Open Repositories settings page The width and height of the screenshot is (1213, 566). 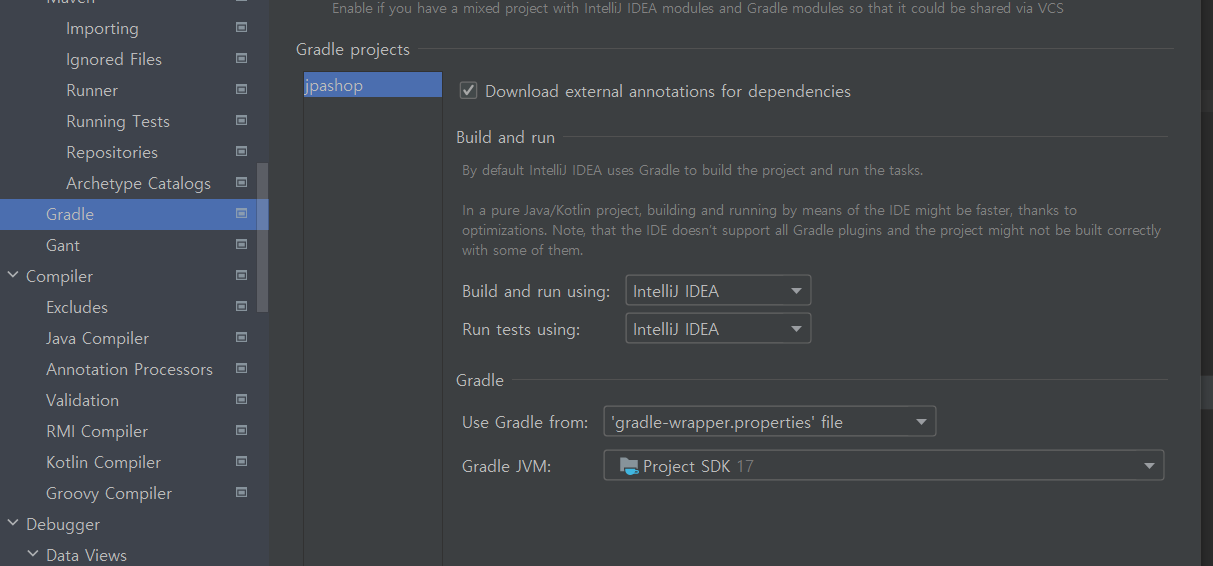[x=112, y=152]
